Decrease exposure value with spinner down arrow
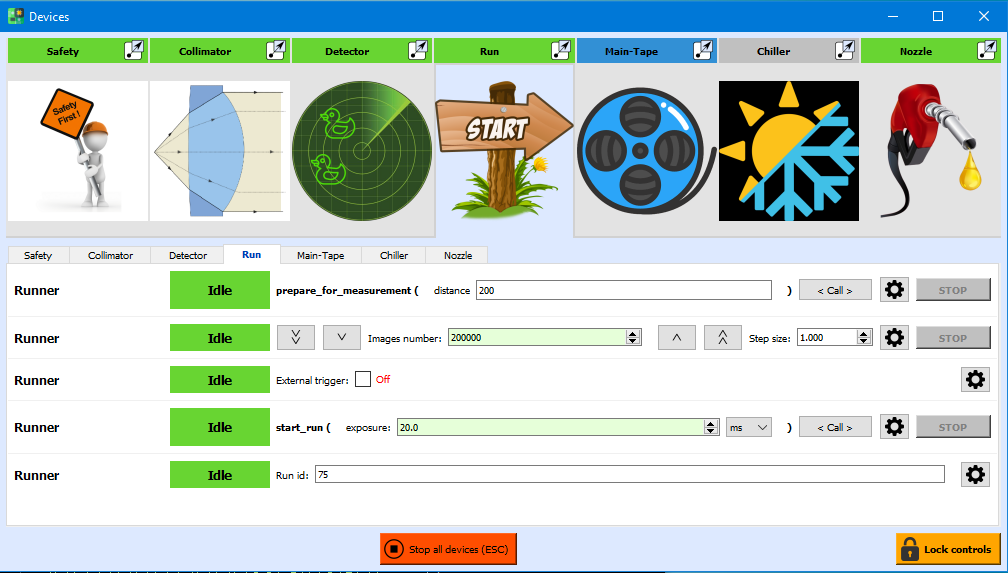 click(711, 431)
